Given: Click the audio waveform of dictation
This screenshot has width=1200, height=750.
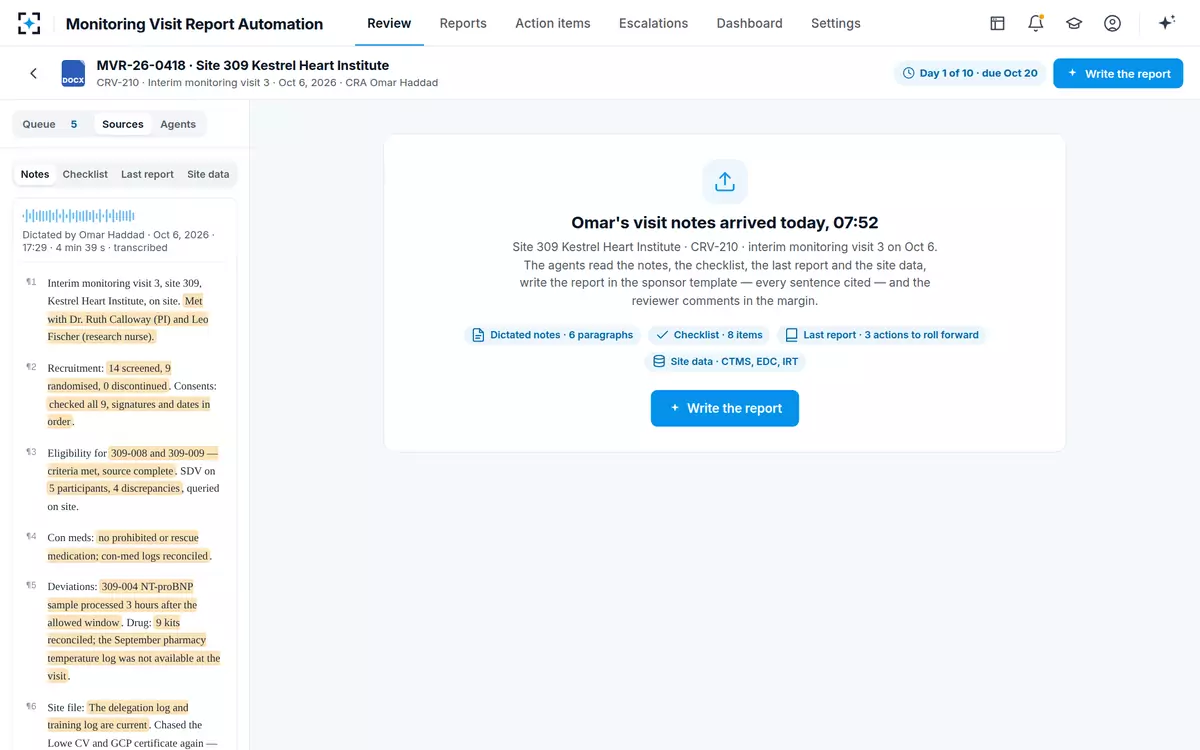Looking at the screenshot, I should [79, 215].
